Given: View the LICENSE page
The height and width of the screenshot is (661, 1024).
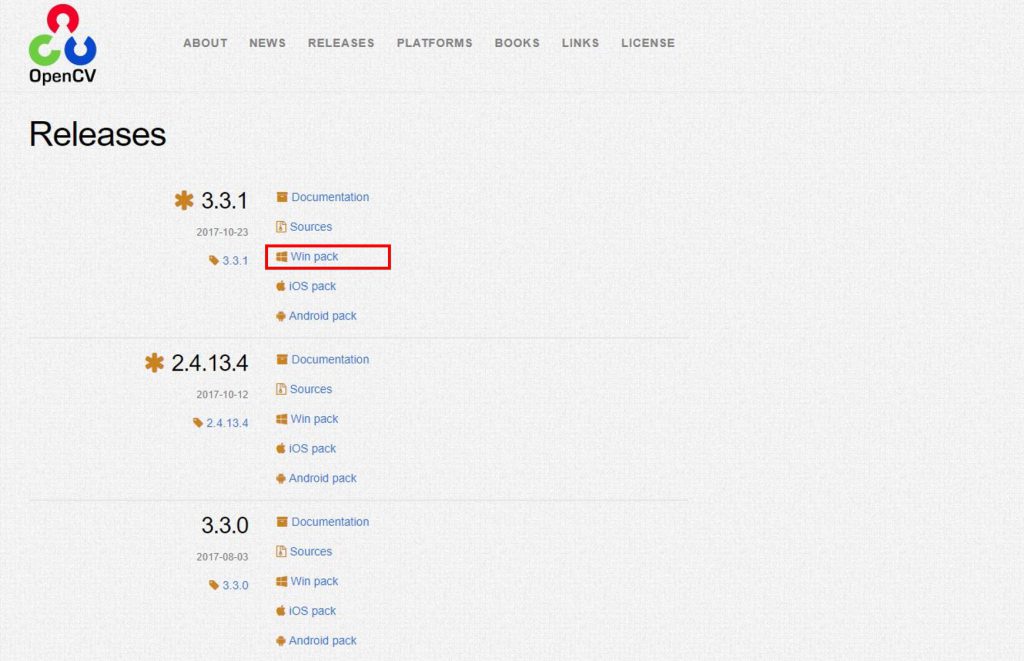Looking at the screenshot, I should (648, 43).
